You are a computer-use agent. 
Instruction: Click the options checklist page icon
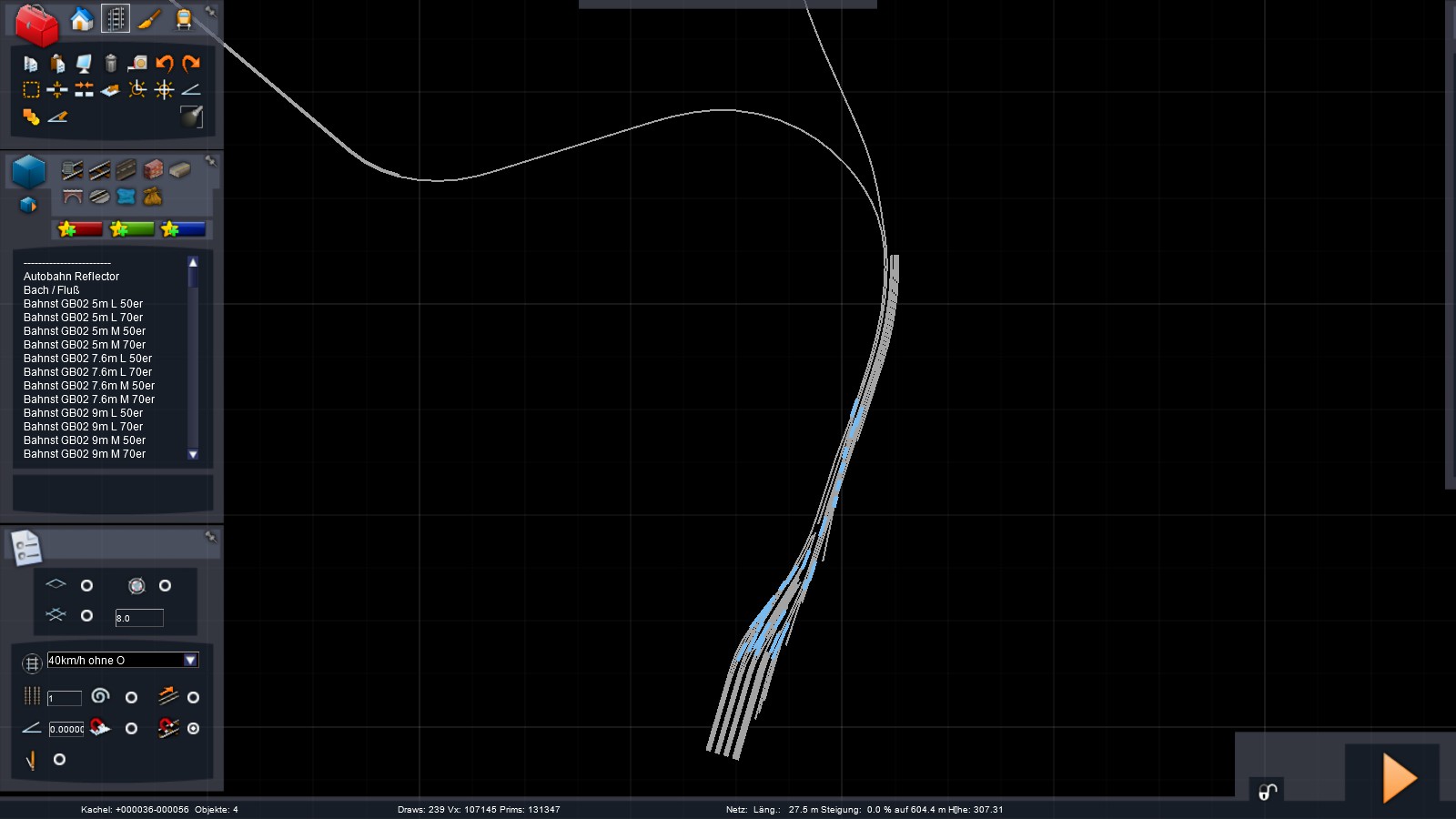pos(26,547)
